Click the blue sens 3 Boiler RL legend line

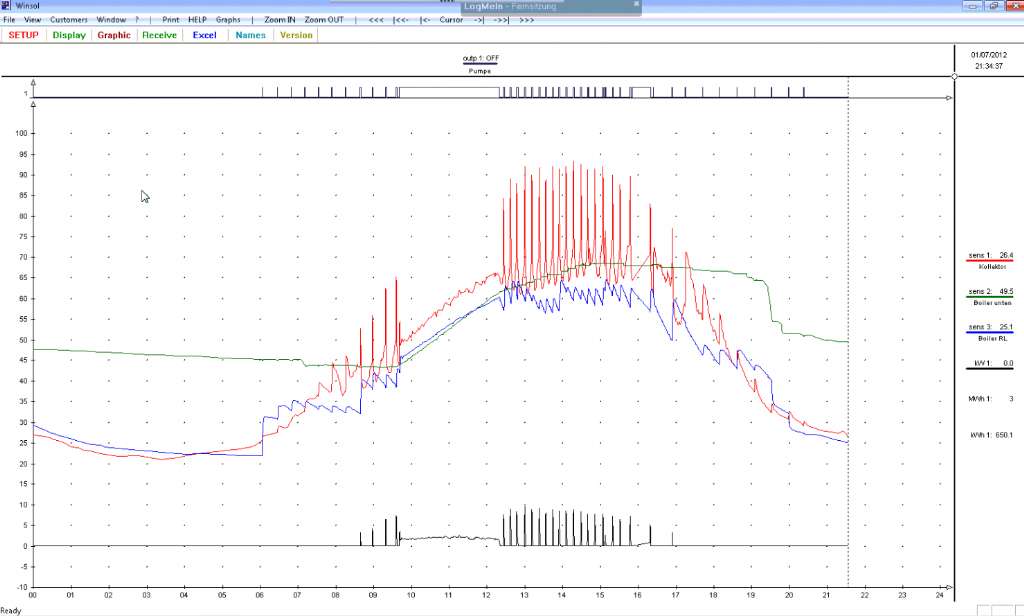pos(989,332)
